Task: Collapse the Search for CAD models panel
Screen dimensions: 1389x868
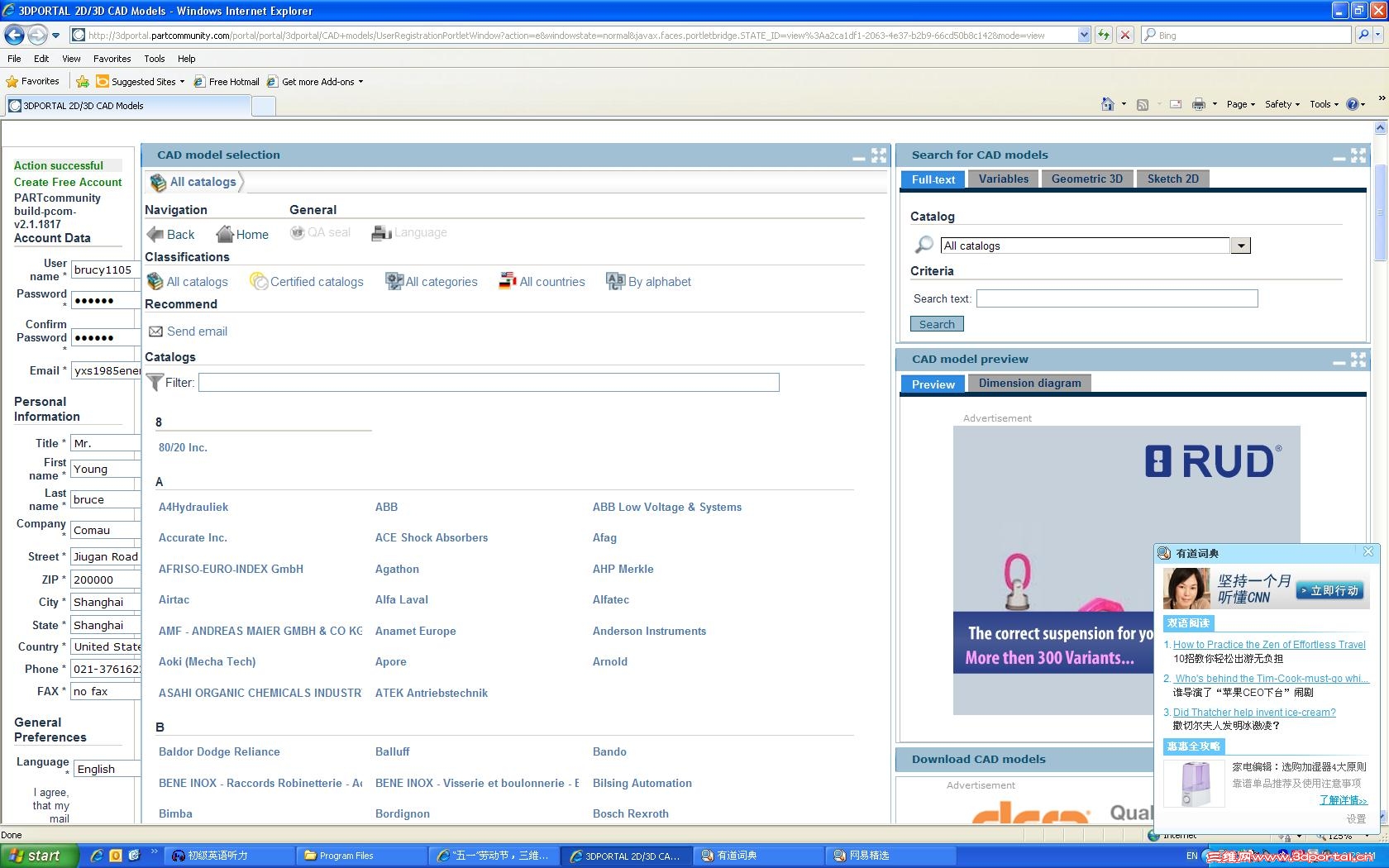Action: coord(1339,156)
